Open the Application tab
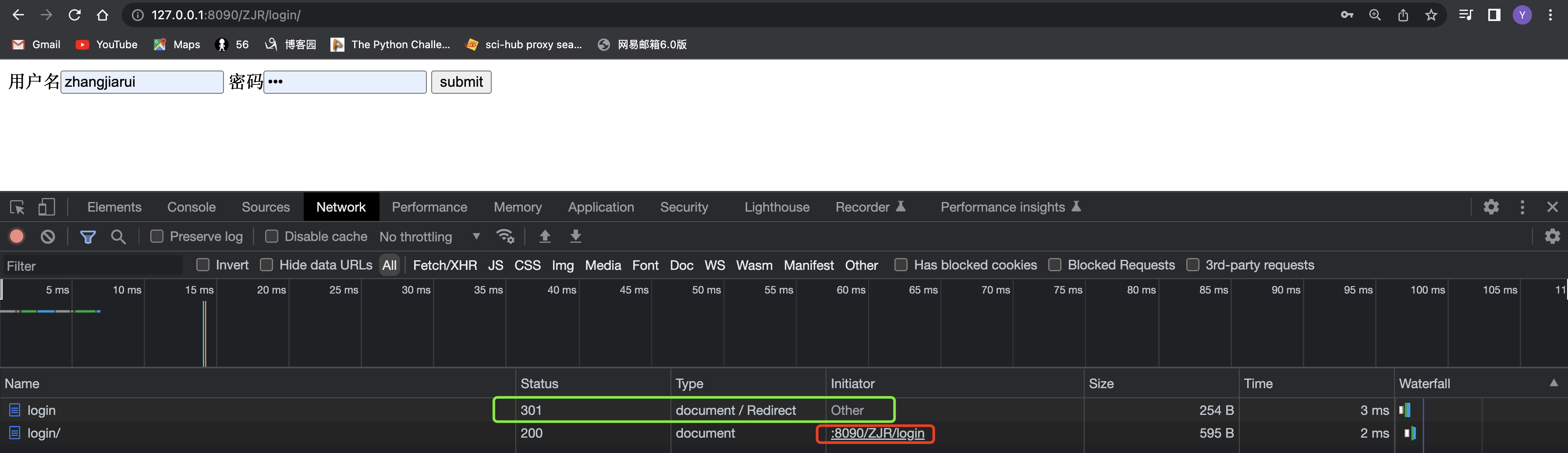Screen dimensions: 1568x453 601,207
